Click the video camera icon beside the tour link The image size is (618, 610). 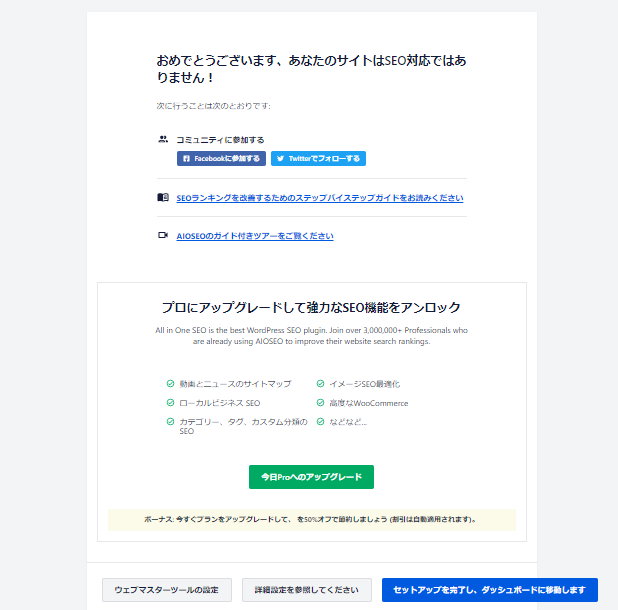(163, 236)
